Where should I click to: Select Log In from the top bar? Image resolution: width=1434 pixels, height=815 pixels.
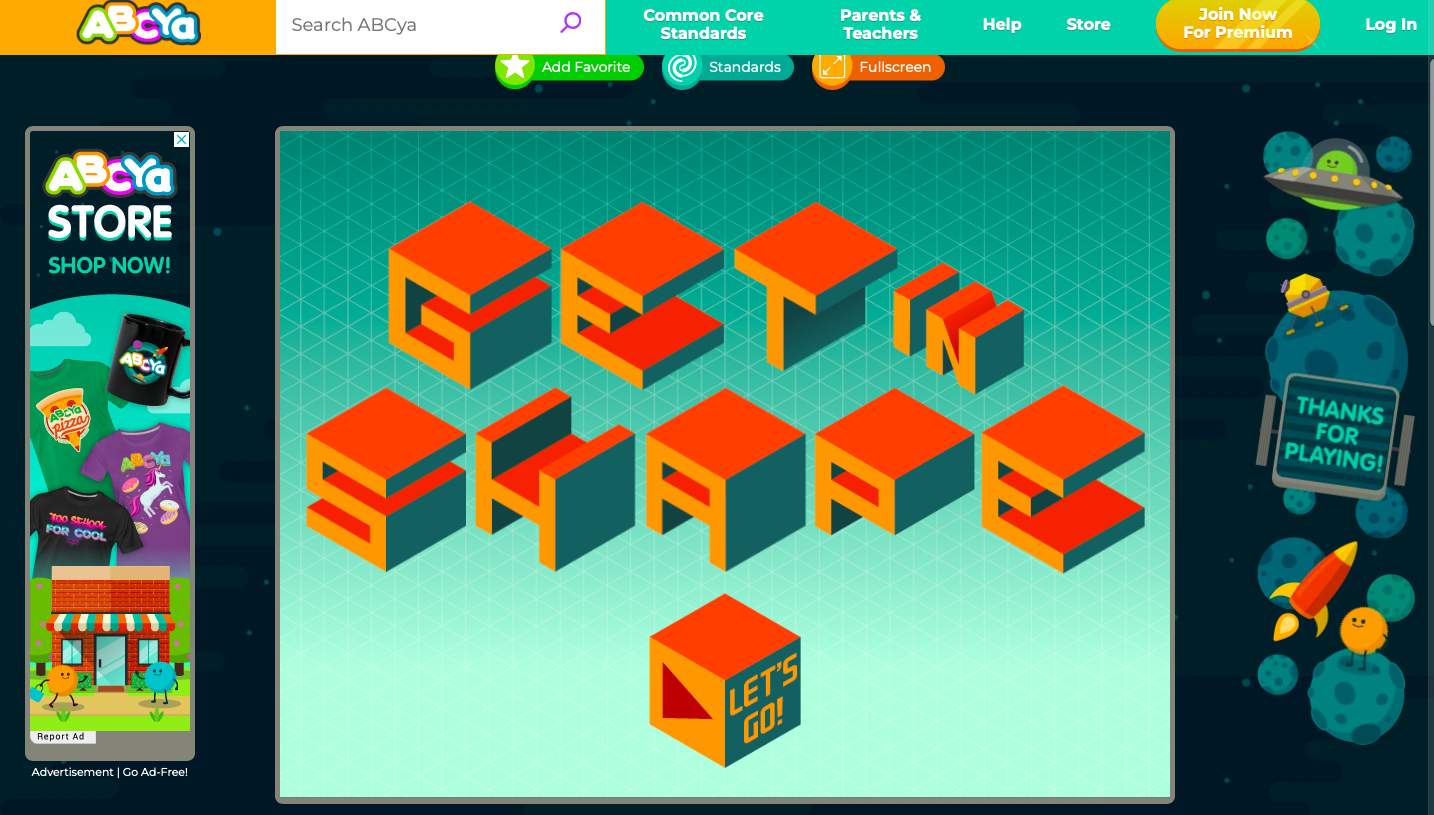pos(1390,24)
